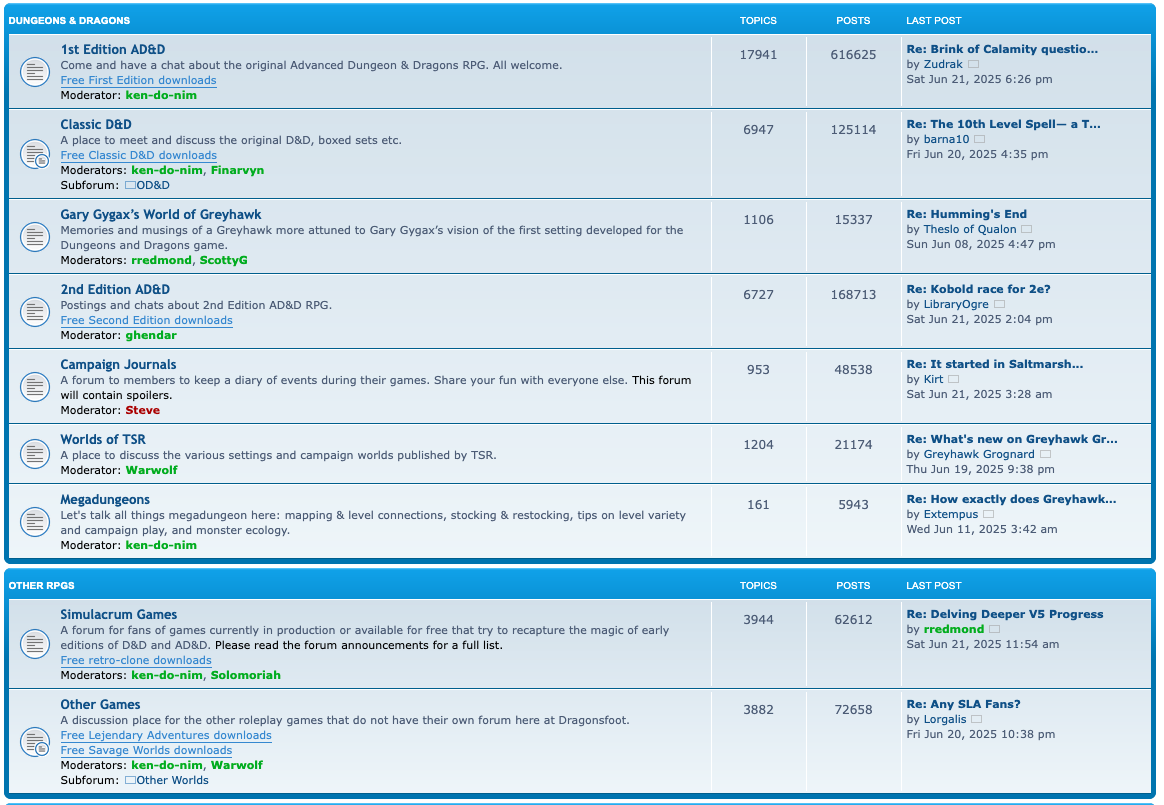
Task: Click the 2nd Edition AD&D forum icon
Action: click(x=34, y=312)
